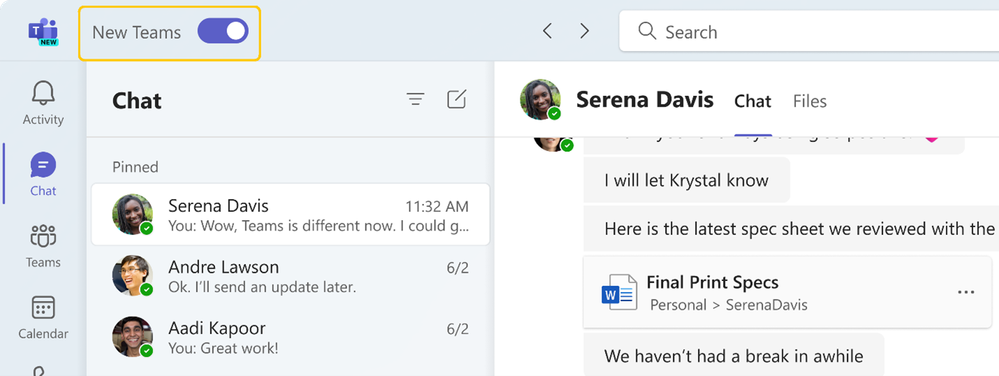Click the Microsoft Teams logo icon
The height and width of the screenshot is (376, 999).
[x=43, y=32]
